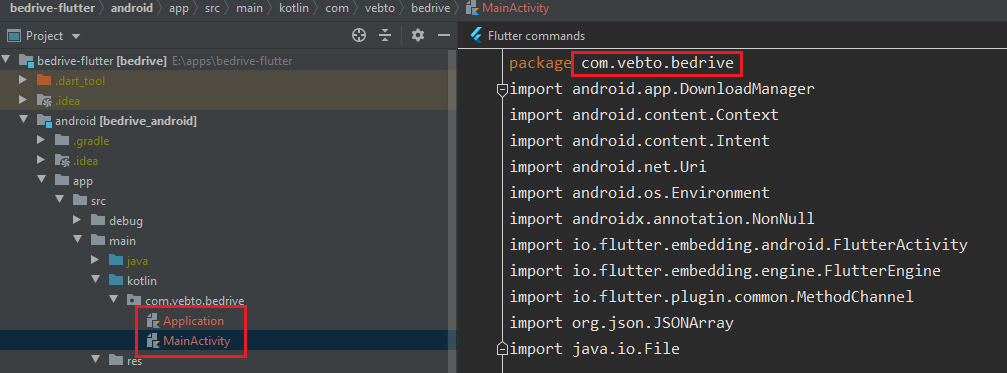Image resolution: width=1007 pixels, height=373 pixels.
Task: Click the import org.json.JSONArray line
Action: click(x=621, y=323)
